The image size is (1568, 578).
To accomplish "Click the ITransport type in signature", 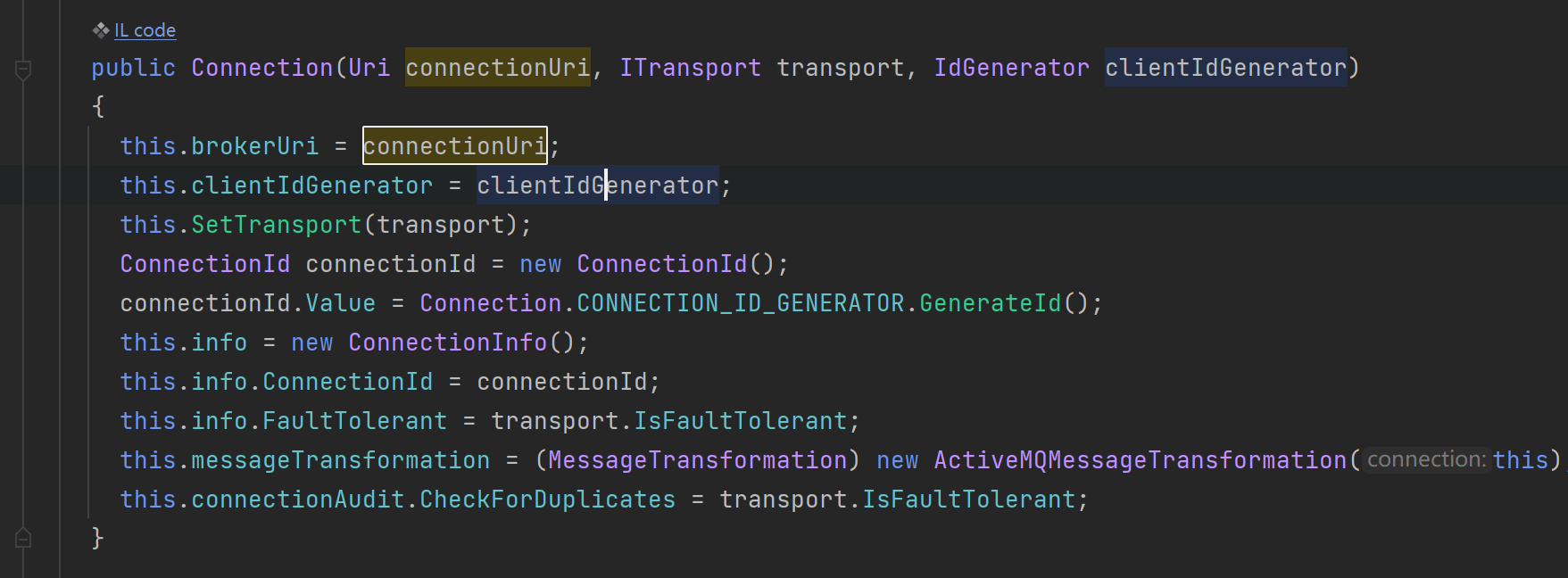I will click(691, 68).
